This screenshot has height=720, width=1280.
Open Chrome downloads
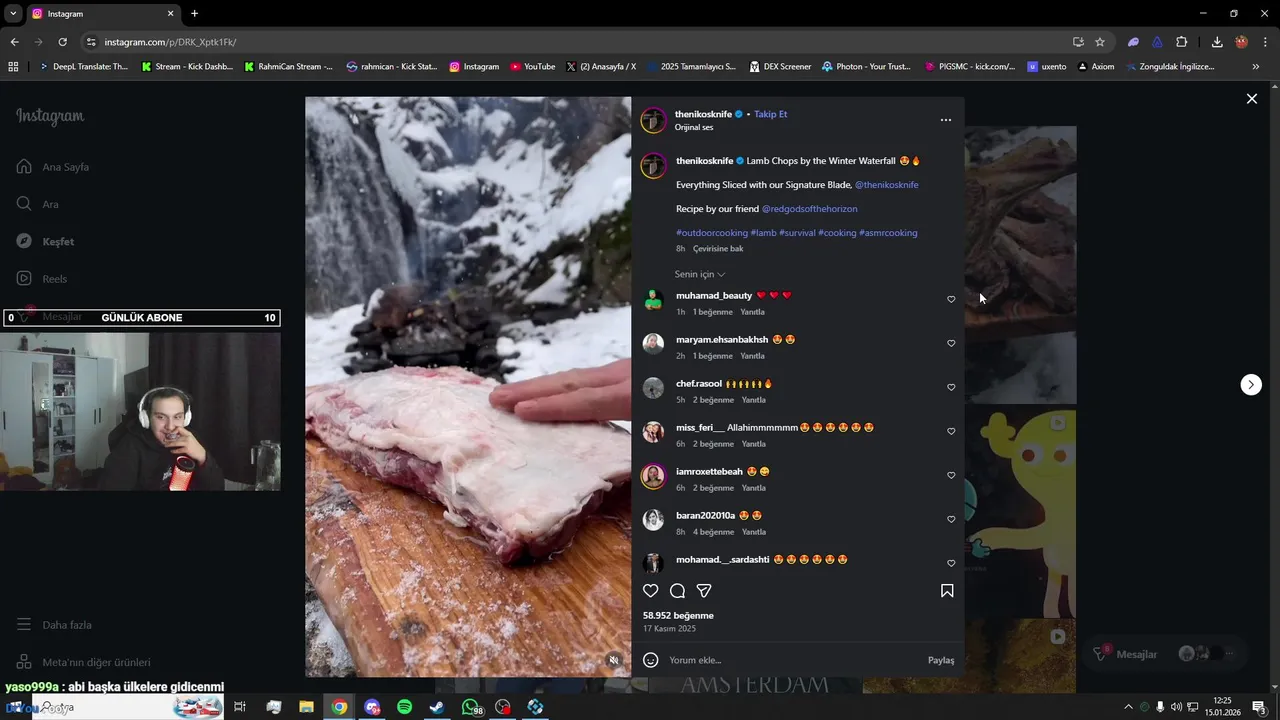(1217, 42)
